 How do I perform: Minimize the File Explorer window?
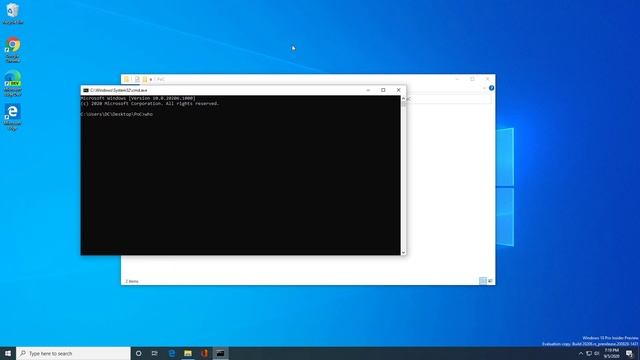tap(457, 79)
